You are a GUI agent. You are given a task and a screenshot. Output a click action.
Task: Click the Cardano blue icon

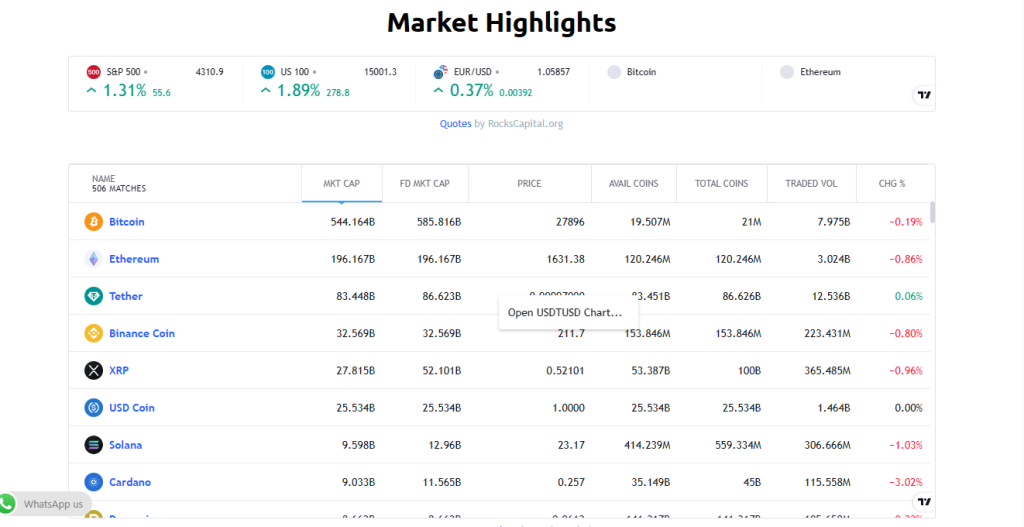[93, 482]
